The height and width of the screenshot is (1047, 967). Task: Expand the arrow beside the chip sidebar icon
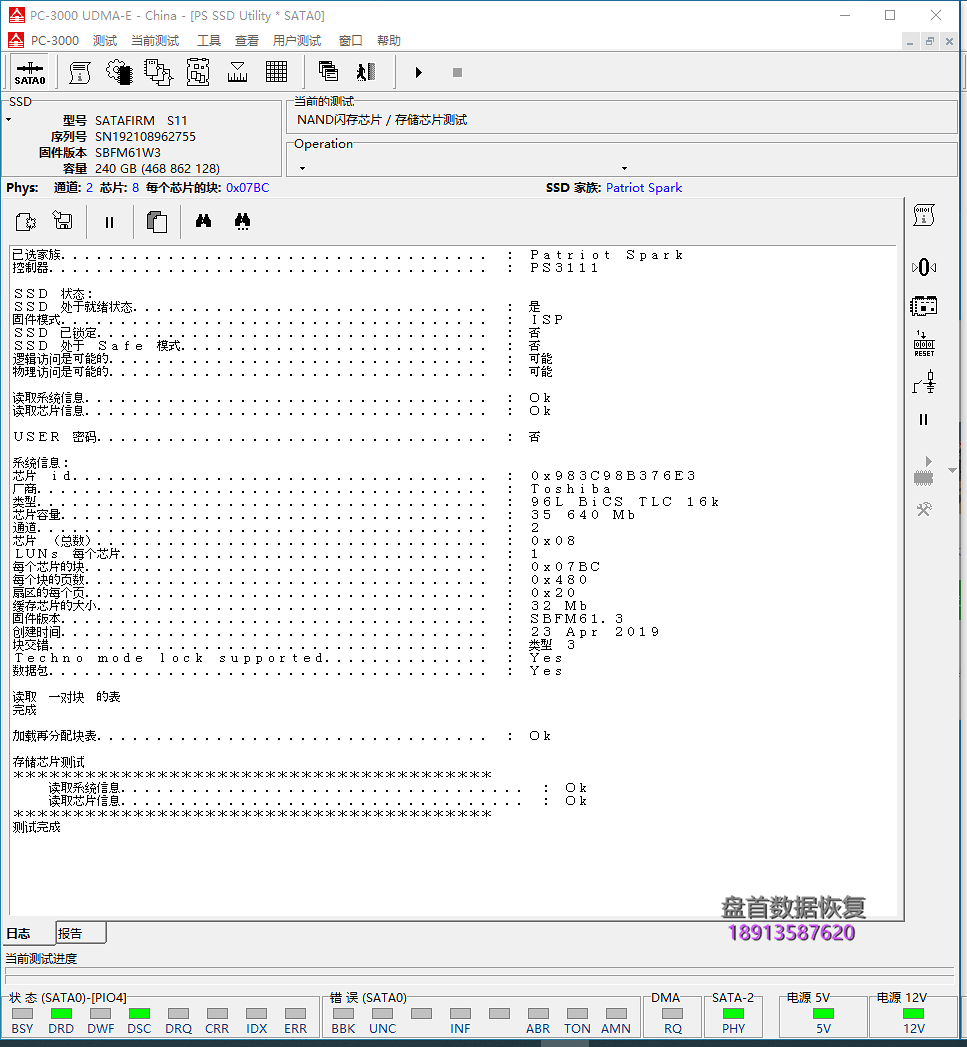tap(953, 471)
